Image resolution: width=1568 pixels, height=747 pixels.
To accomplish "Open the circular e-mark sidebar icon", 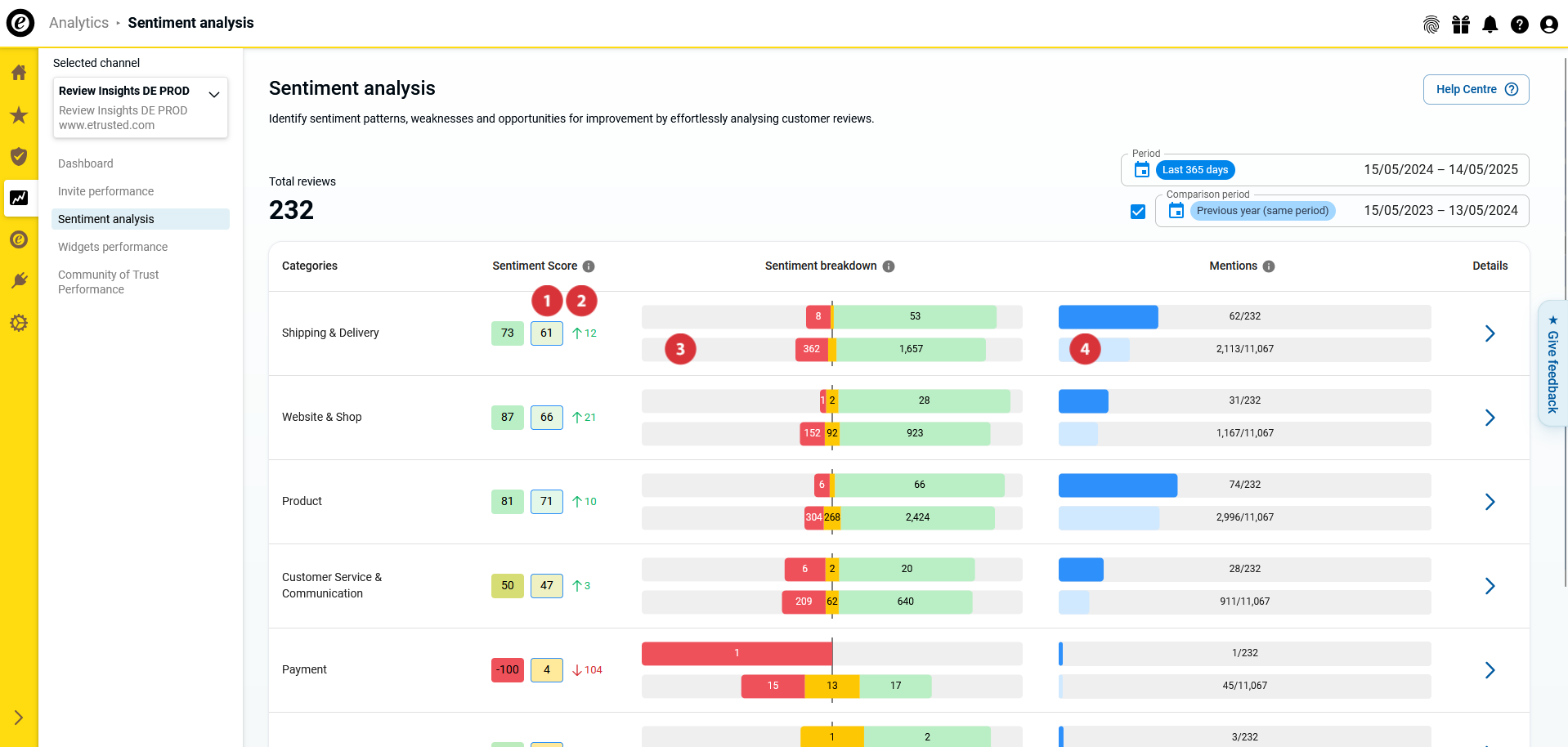I will pyautogui.click(x=19, y=239).
